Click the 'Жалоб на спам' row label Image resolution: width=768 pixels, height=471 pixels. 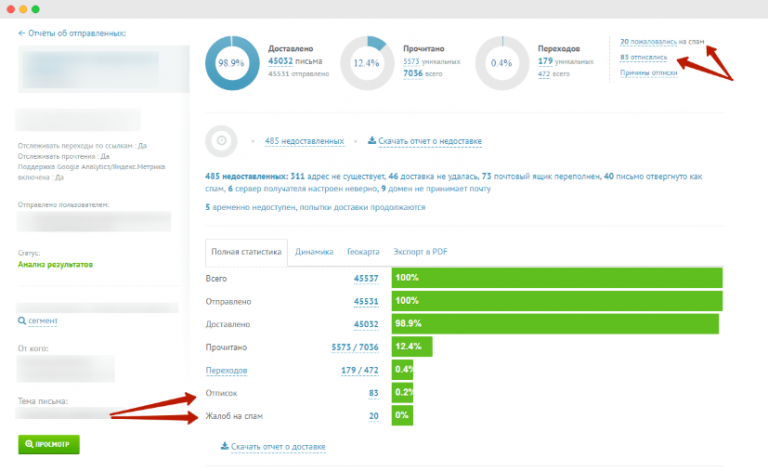(x=234, y=416)
